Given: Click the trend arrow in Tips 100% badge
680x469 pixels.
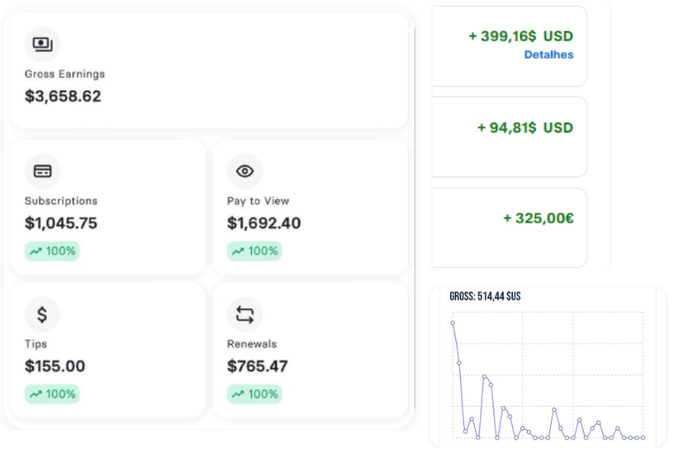Looking at the screenshot, I should tap(36, 394).
